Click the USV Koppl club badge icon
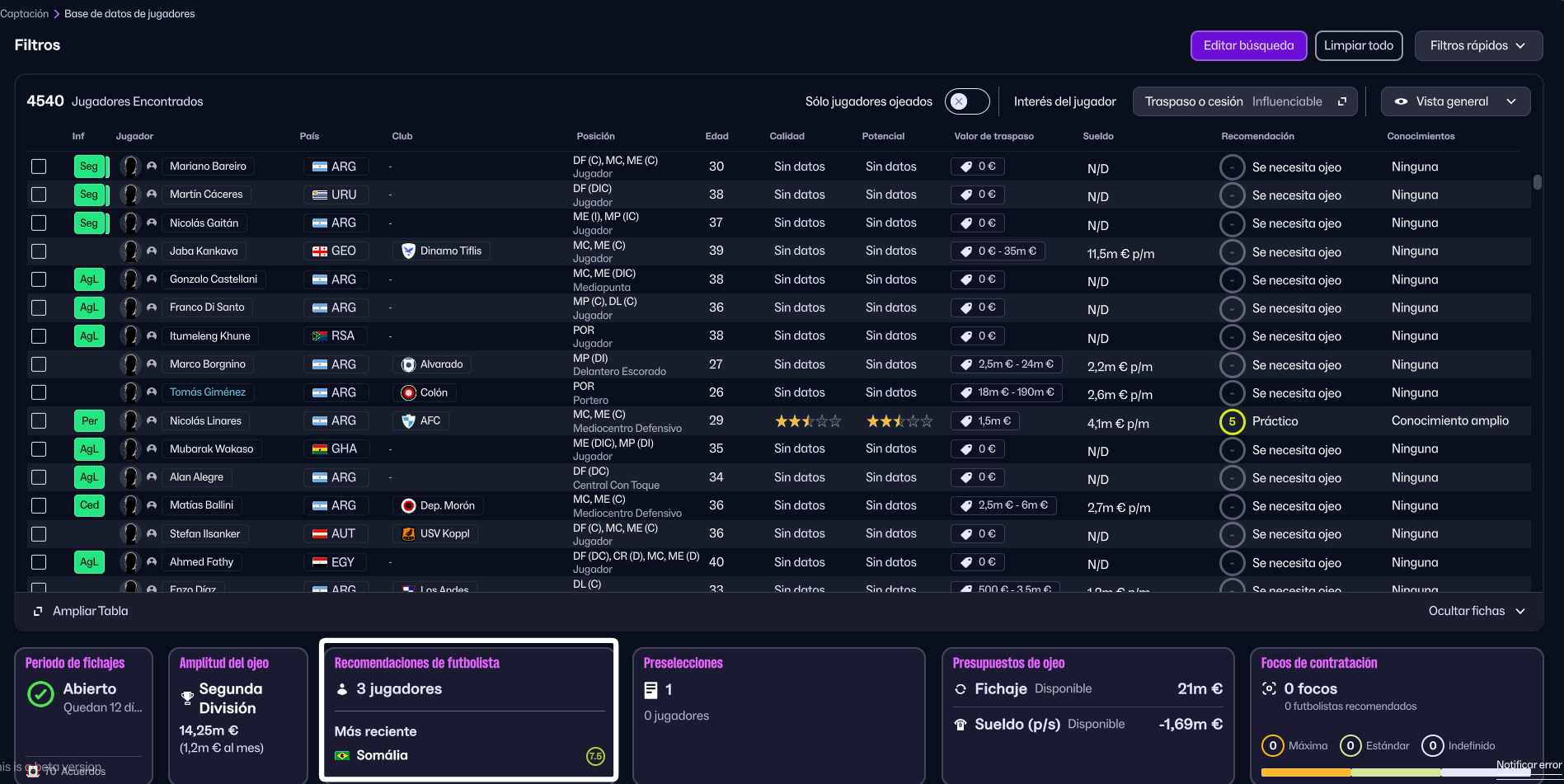The image size is (1564, 784). (x=408, y=533)
